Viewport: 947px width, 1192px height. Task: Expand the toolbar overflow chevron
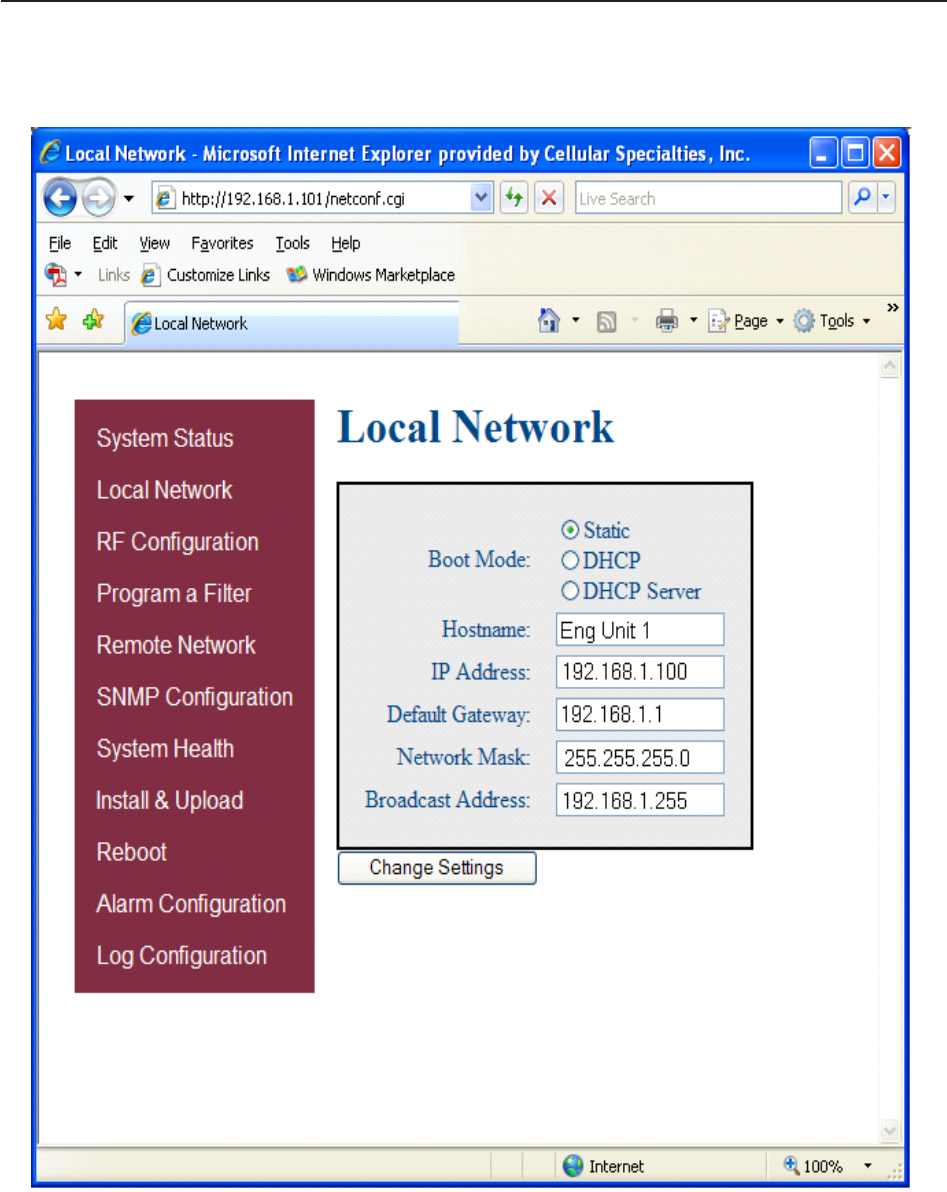coord(892,307)
